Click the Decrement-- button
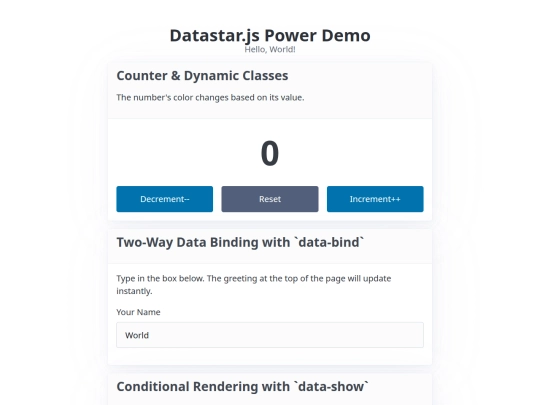Viewport: 540px width, 405px height. (x=165, y=199)
